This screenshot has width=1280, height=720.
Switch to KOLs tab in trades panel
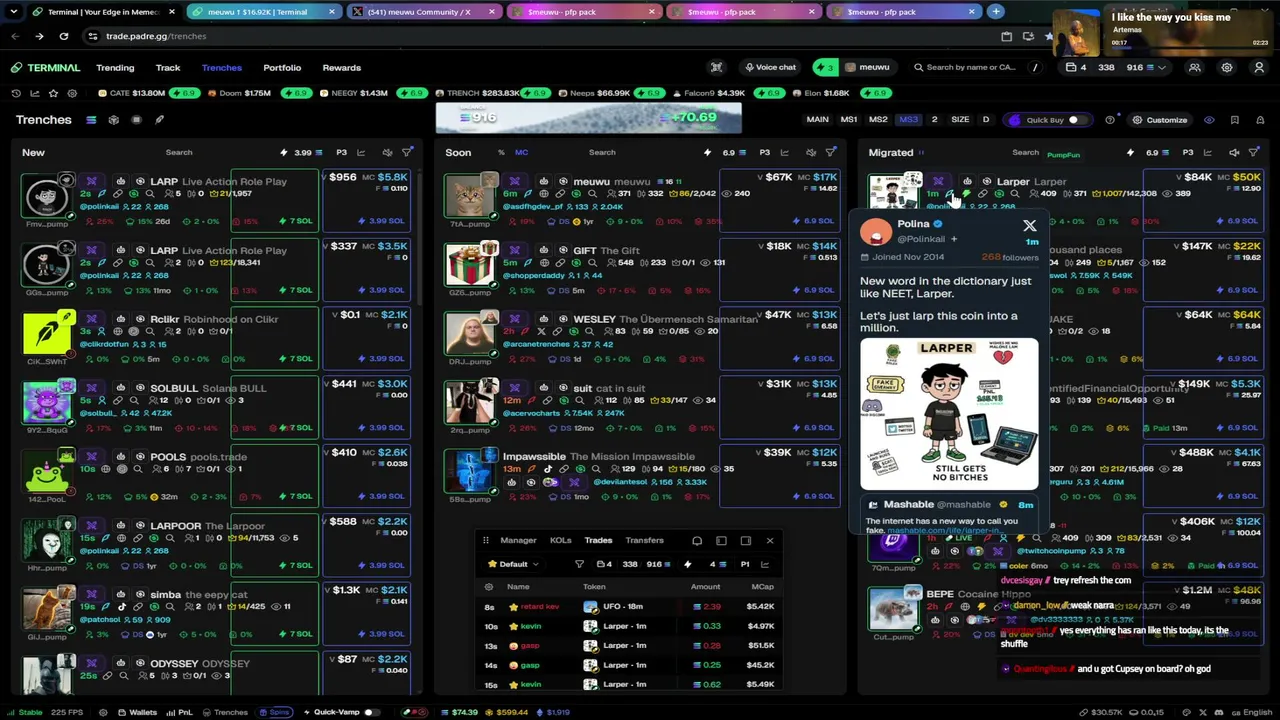(561, 541)
